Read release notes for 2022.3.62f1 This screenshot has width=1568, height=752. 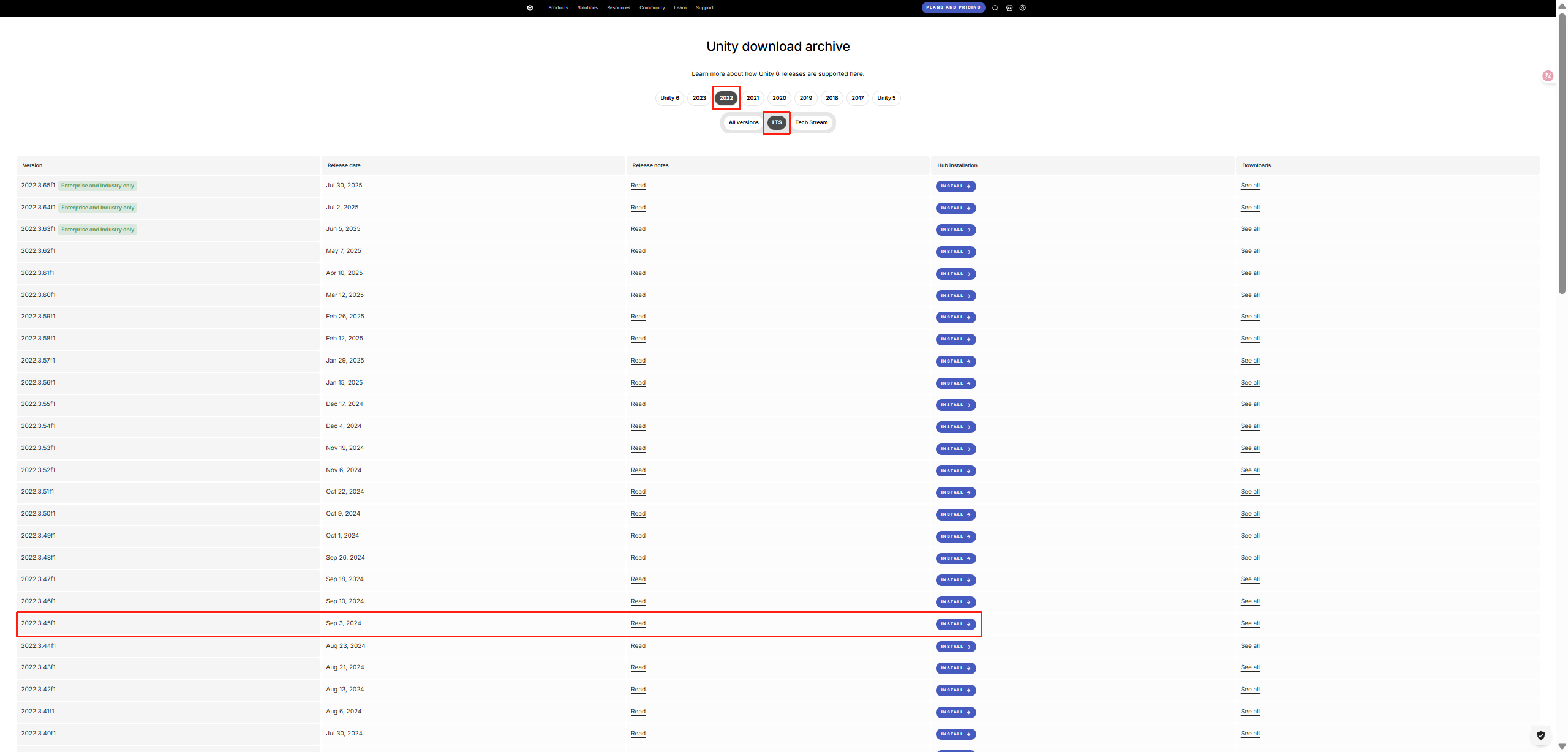tap(638, 251)
